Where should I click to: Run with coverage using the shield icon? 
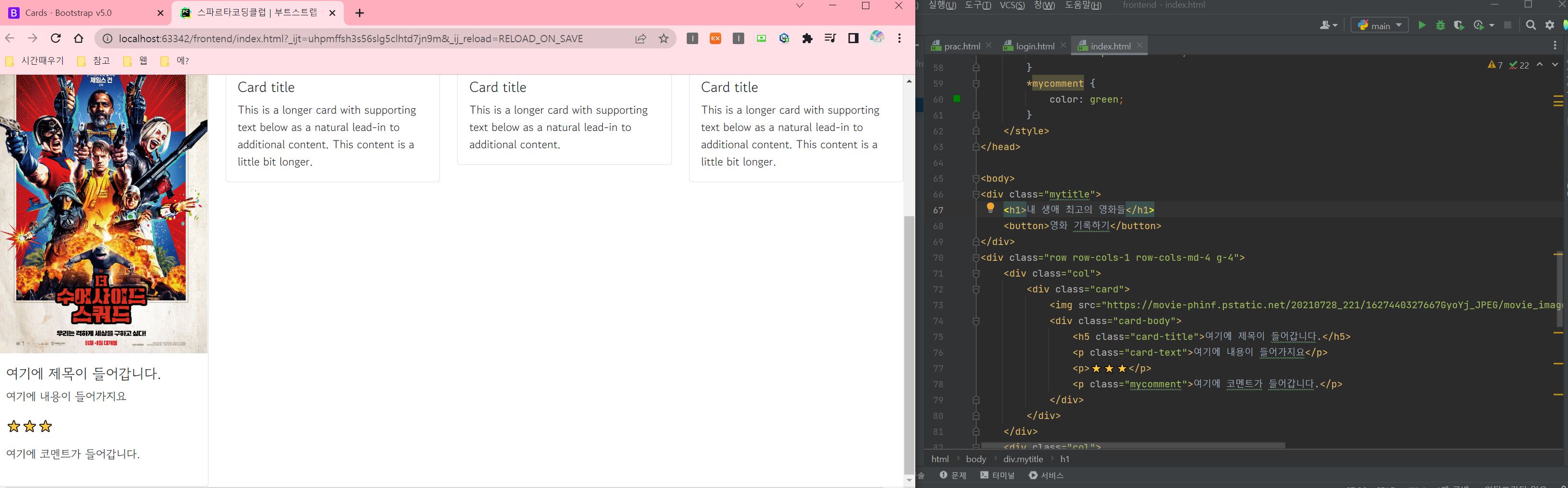tap(1459, 25)
